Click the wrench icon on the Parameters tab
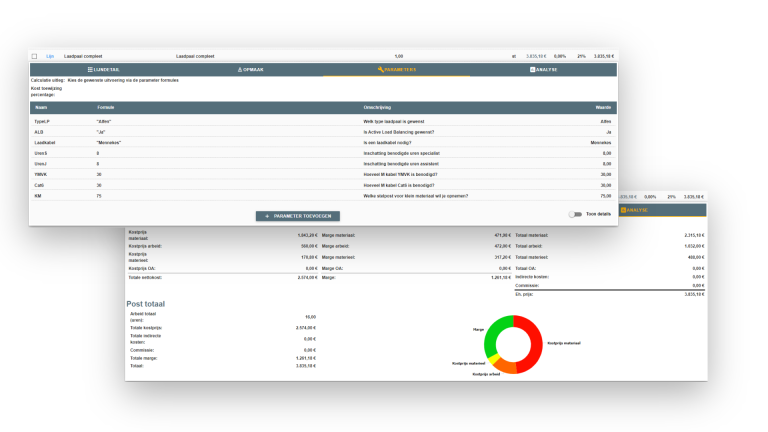The width and height of the screenshot is (768, 432). click(381, 70)
